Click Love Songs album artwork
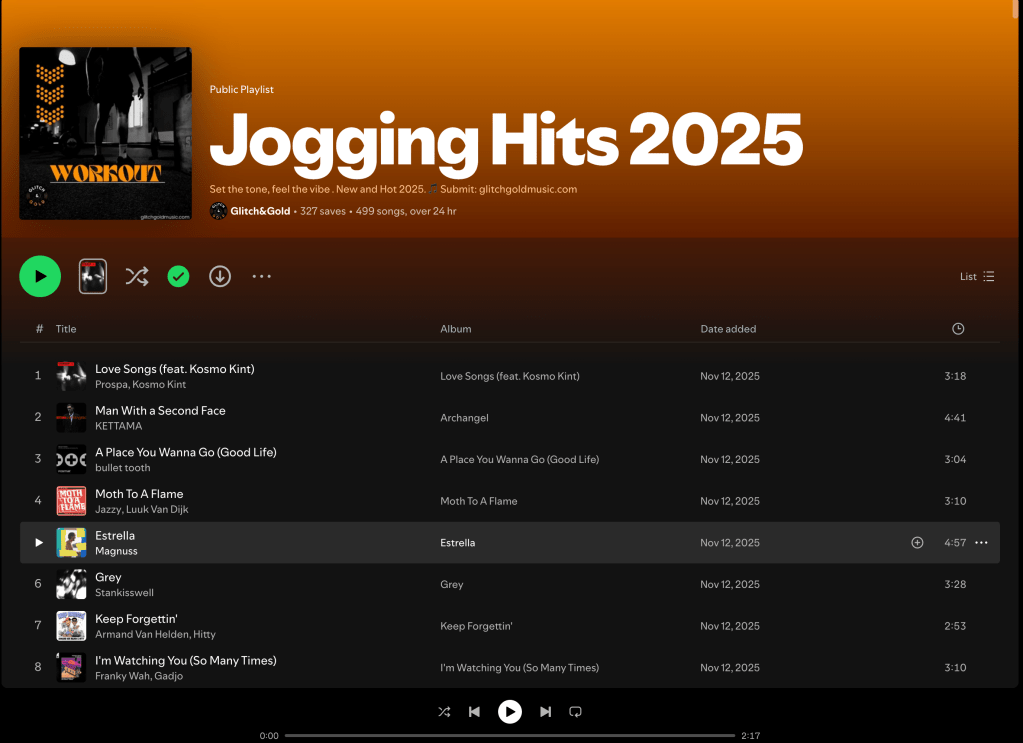Image resolution: width=1023 pixels, height=743 pixels. pyautogui.click(x=71, y=376)
